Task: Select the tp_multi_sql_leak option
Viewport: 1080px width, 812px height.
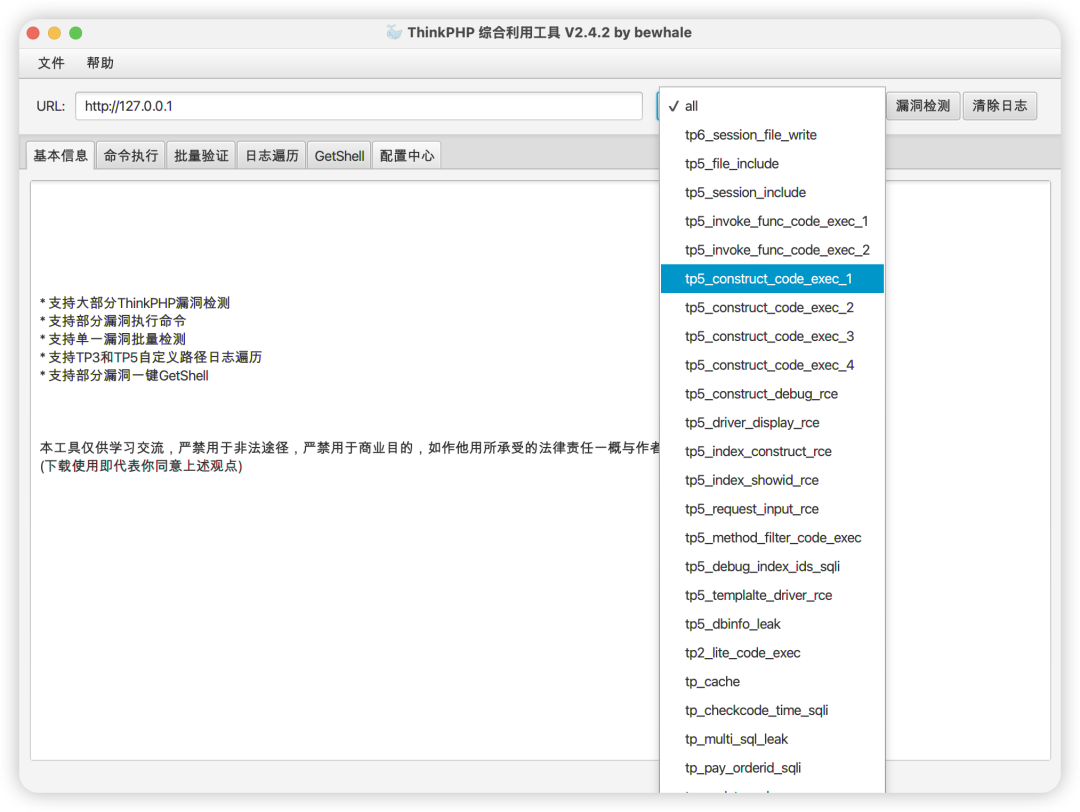Action: click(772, 739)
